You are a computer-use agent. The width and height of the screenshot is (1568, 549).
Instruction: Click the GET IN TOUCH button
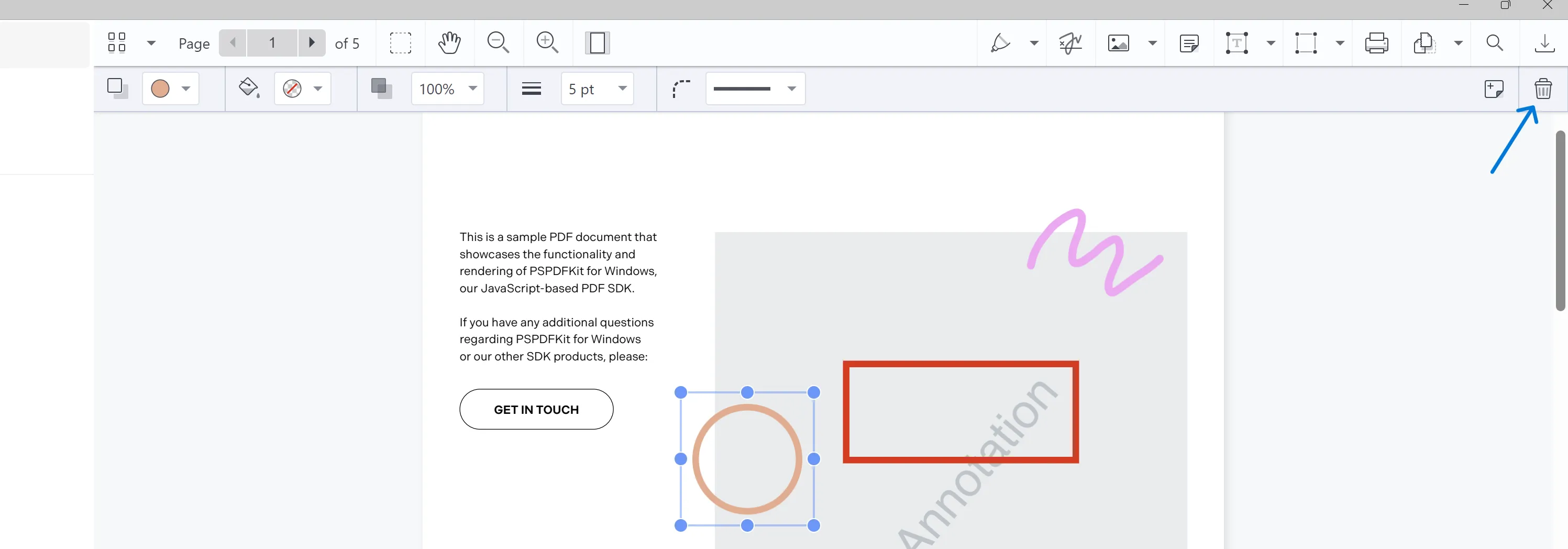pyautogui.click(x=536, y=409)
